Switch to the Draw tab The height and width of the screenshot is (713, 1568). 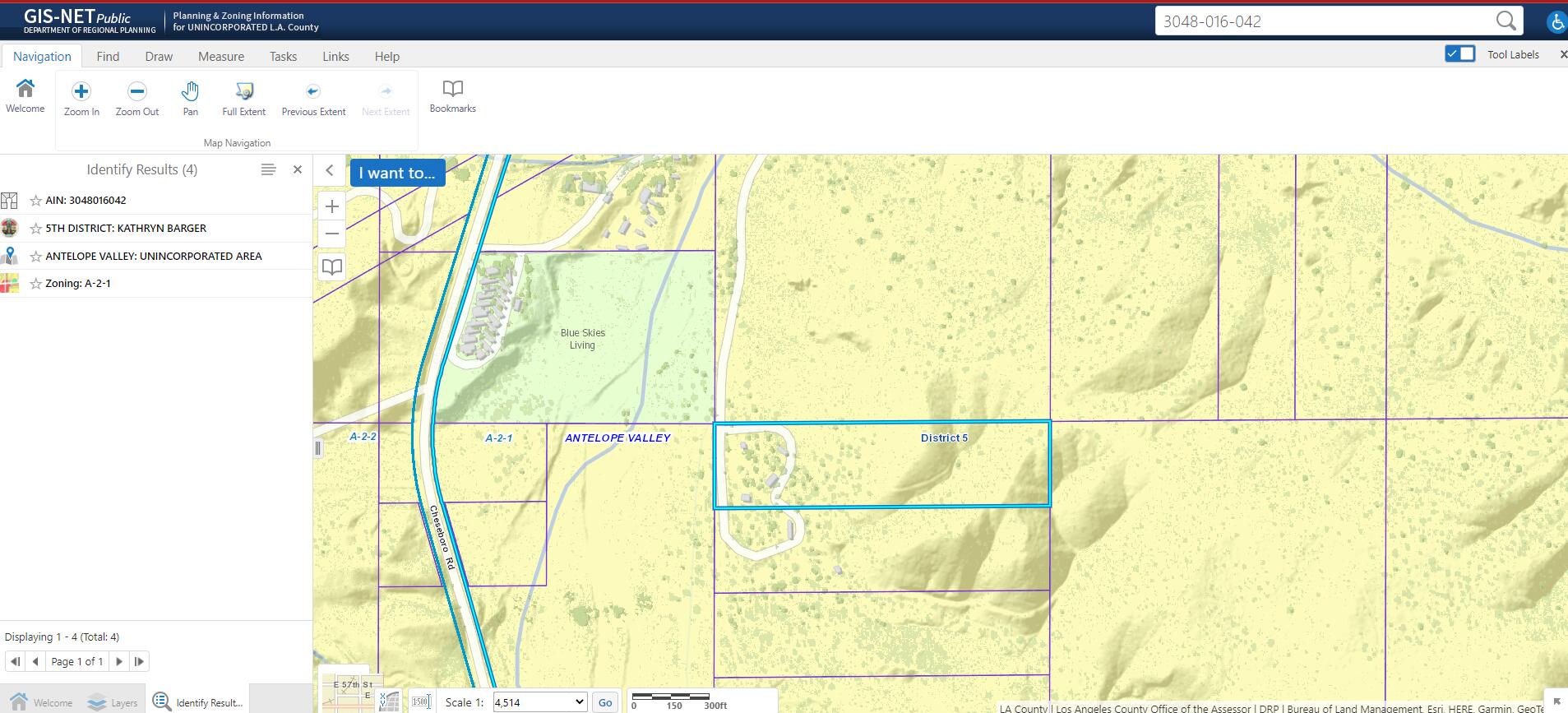[159, 56]
